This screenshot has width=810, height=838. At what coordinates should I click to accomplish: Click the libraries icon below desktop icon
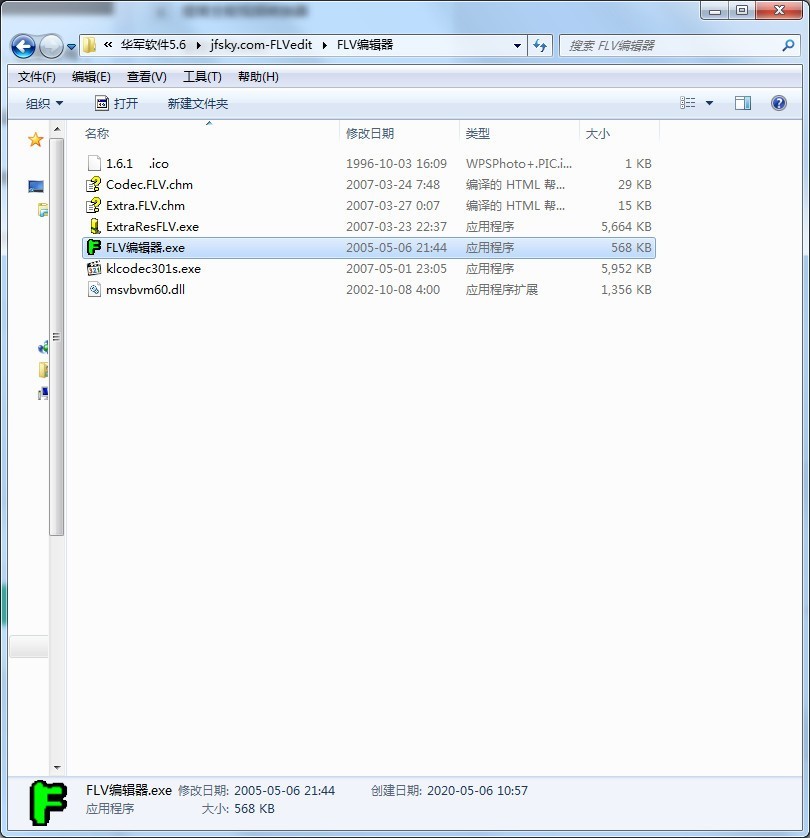[x=43, y=210]
